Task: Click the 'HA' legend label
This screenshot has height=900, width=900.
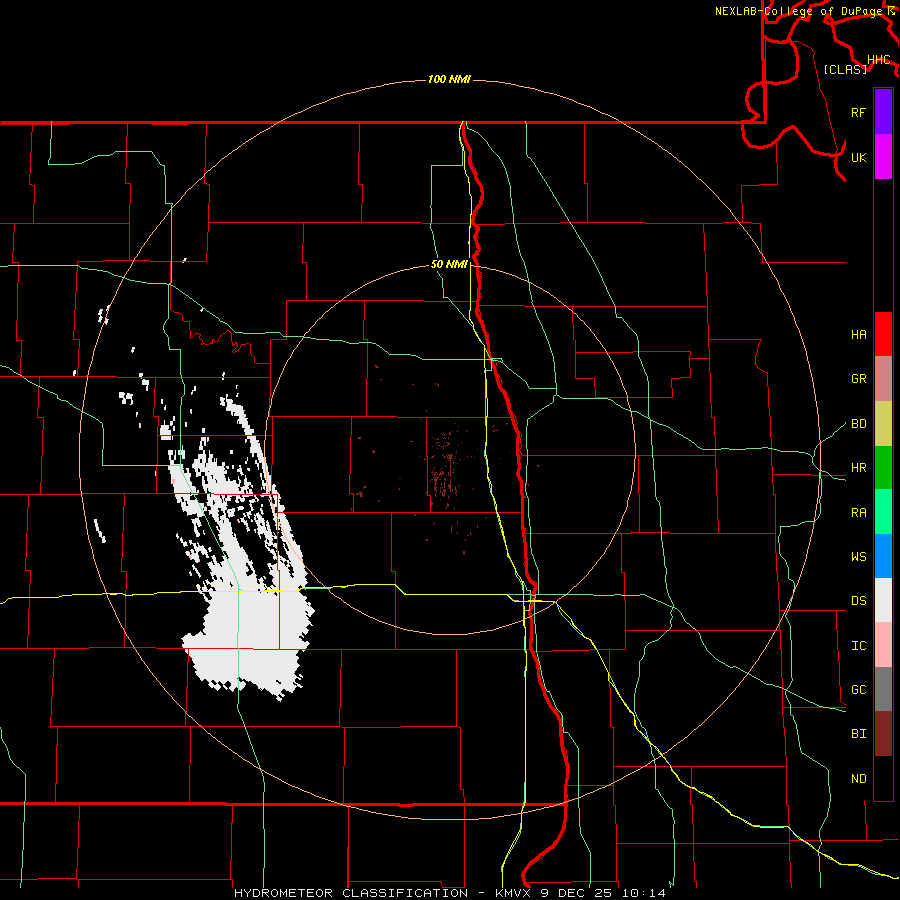Action: [858, 335]
